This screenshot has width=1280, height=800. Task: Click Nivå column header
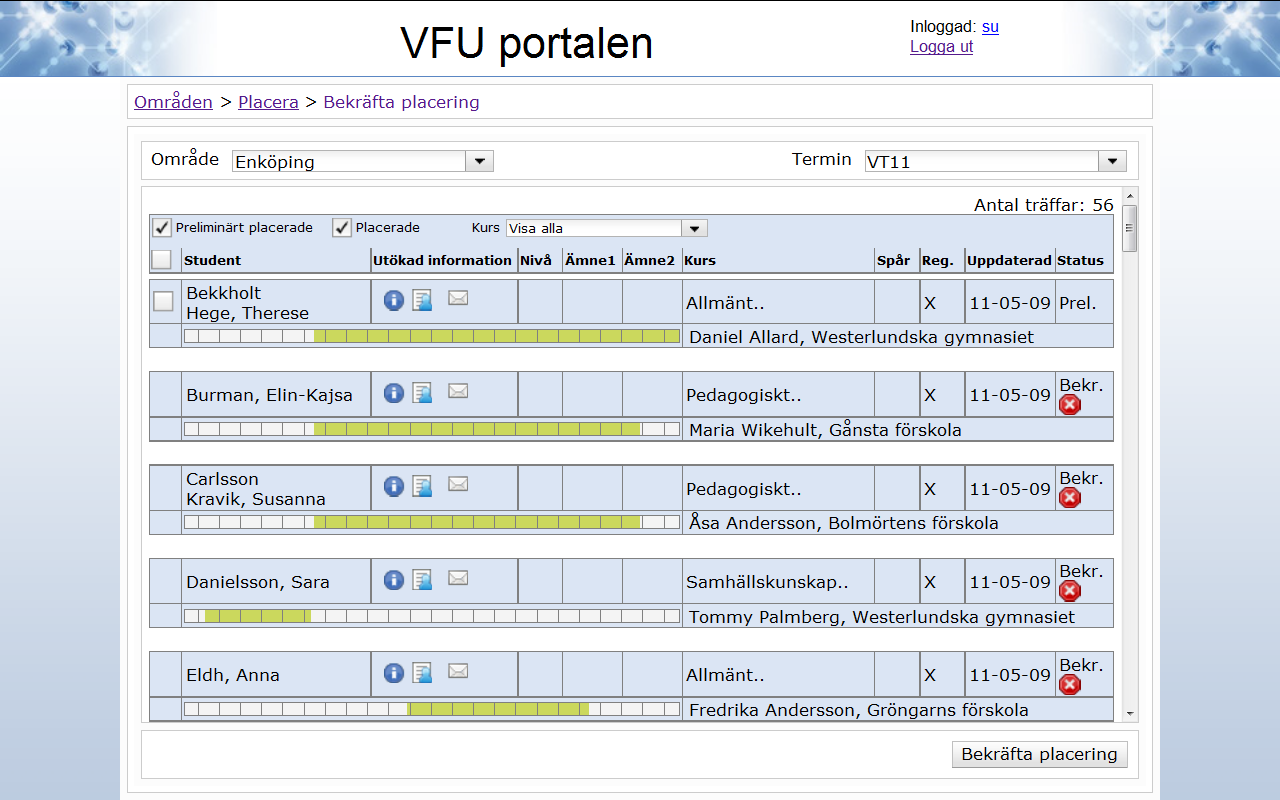536,260
